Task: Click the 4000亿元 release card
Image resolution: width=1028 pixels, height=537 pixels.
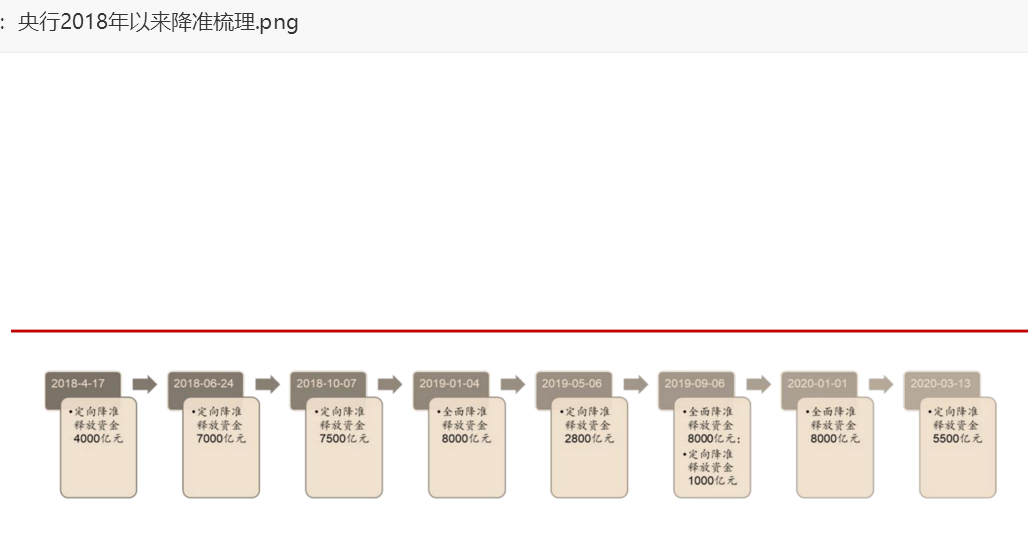Action: 98,447
